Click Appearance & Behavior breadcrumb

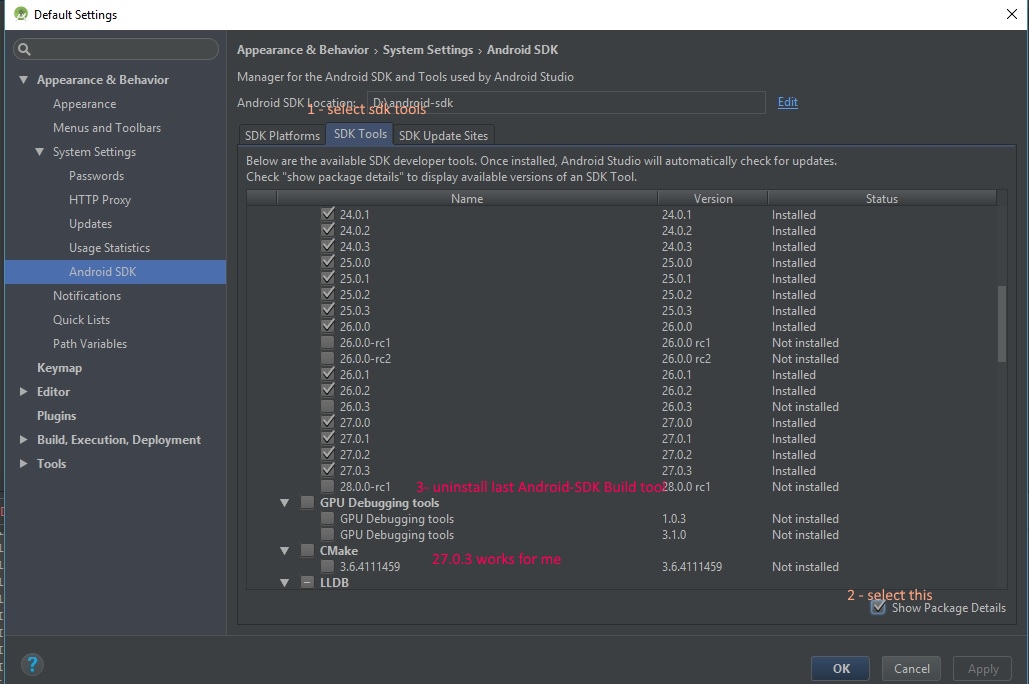(303, 50)
